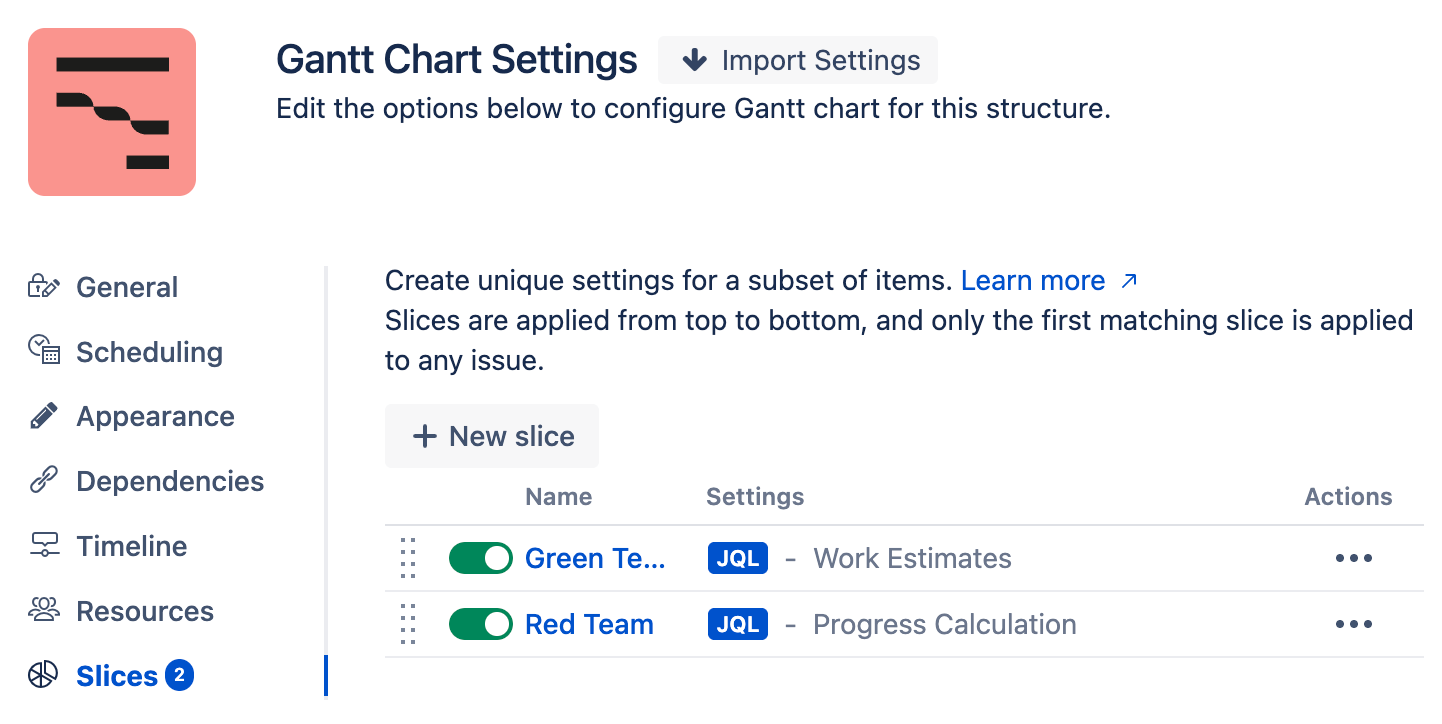Click the Resources people icon
The width and height of the screenshot is (1442, 724).
pyautogui.click(x=44, y=610)
